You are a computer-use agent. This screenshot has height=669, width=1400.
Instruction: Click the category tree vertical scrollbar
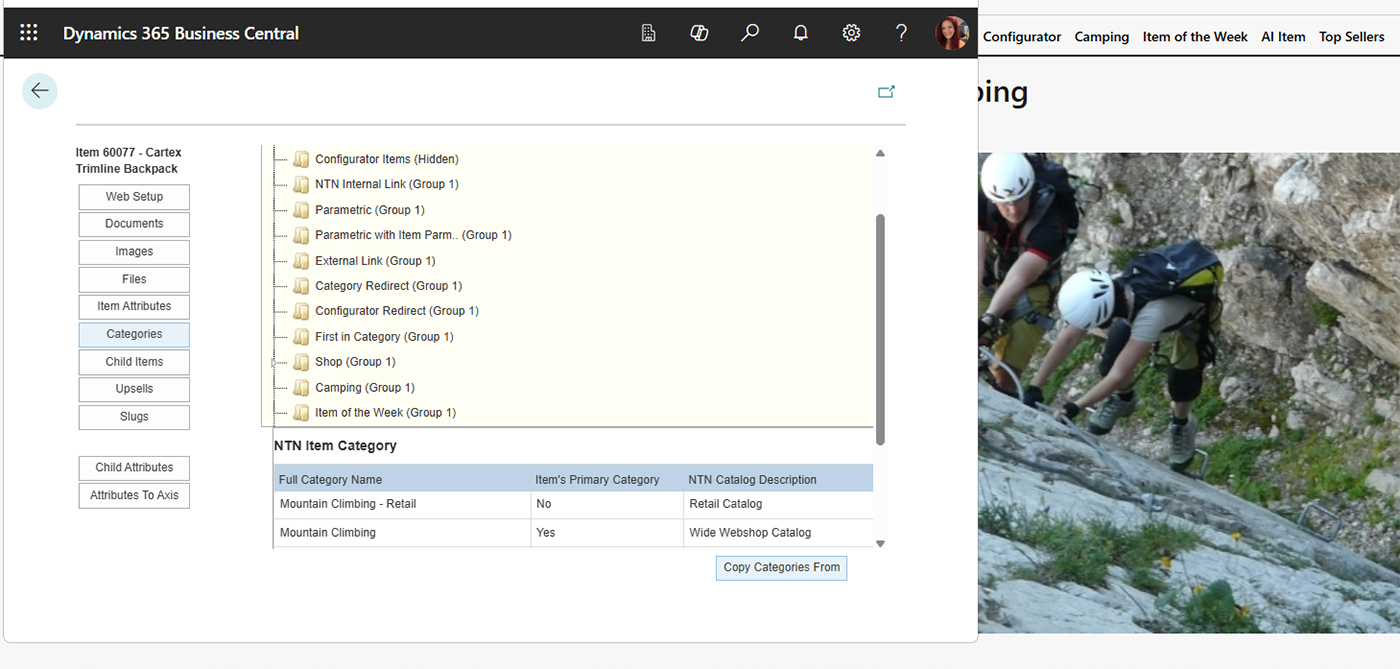880,328
